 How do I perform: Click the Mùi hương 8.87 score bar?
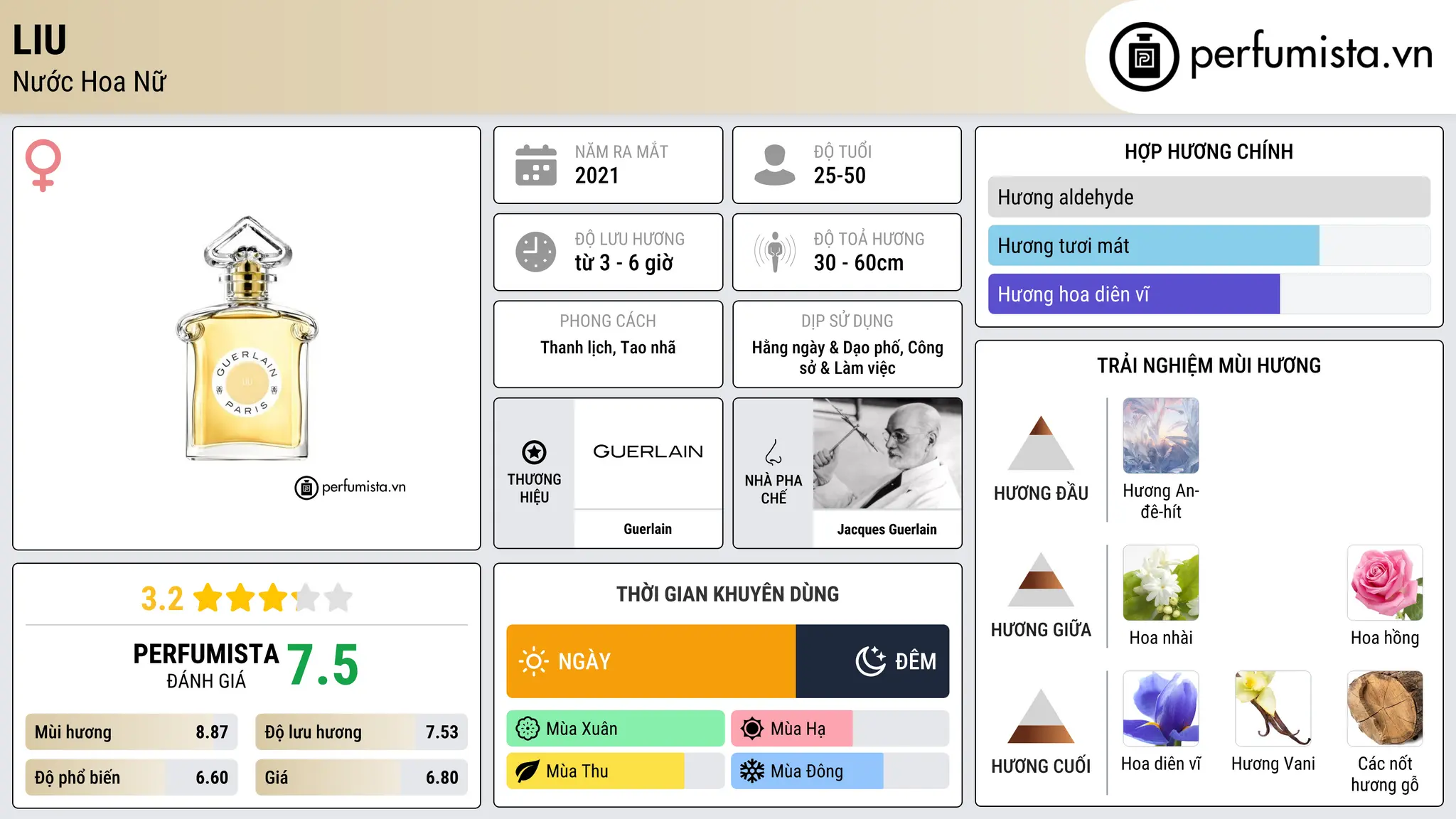coord(132,732)
